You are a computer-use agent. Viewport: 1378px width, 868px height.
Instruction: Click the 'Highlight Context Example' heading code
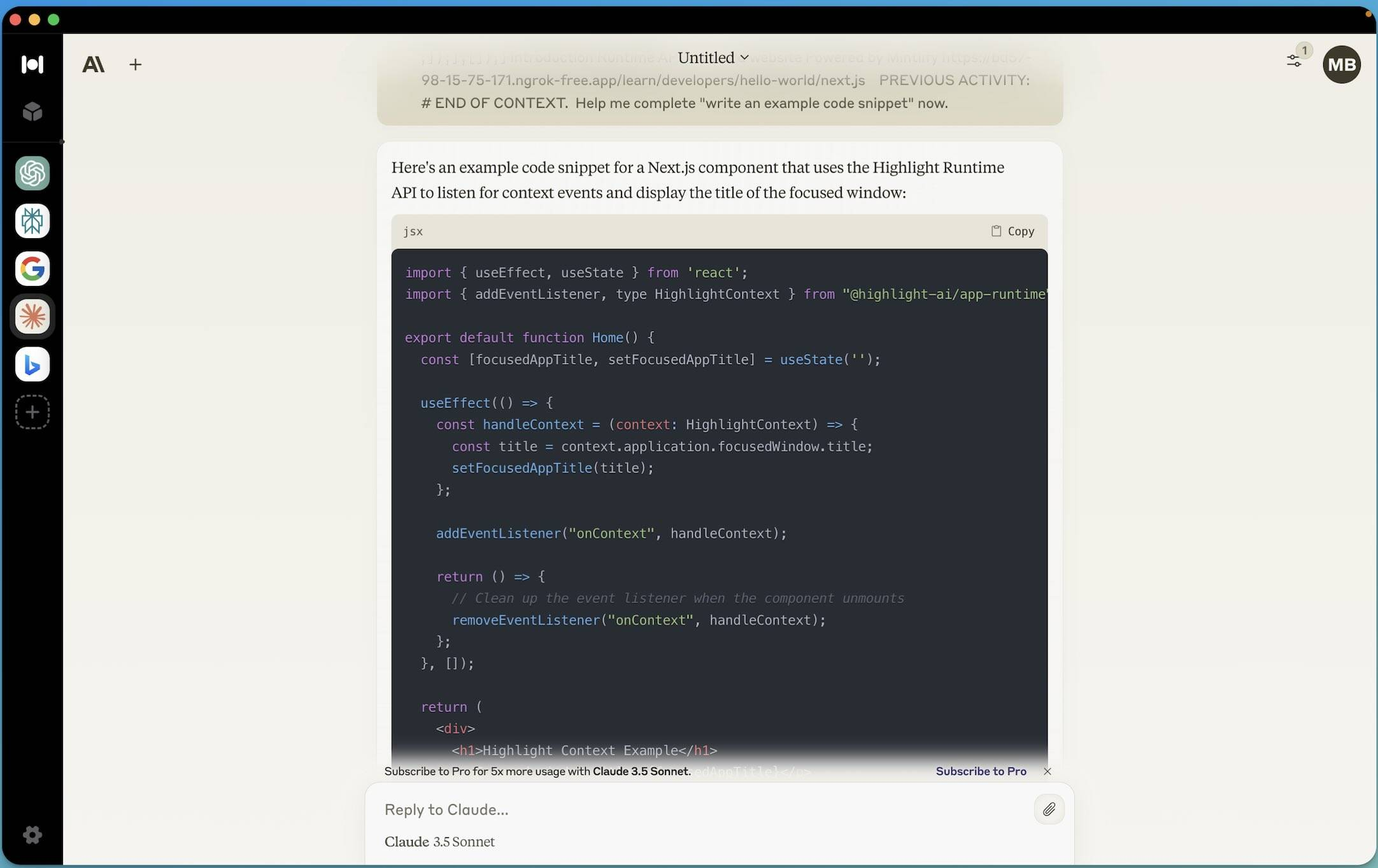585,750
